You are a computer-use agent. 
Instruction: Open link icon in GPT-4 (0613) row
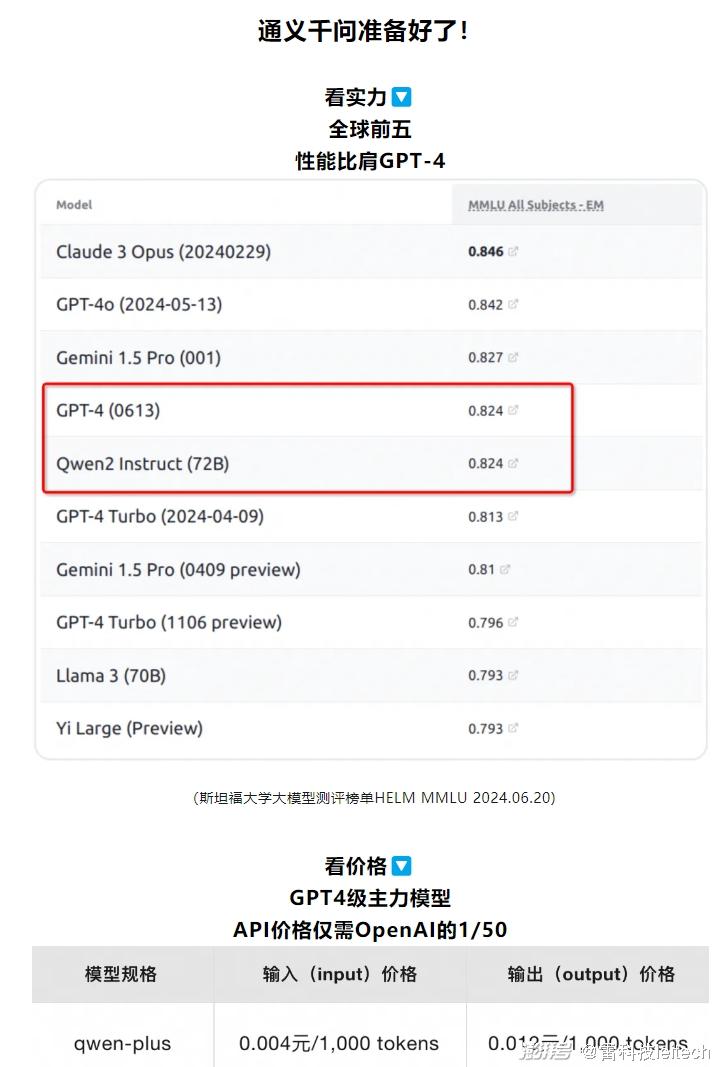513,410
